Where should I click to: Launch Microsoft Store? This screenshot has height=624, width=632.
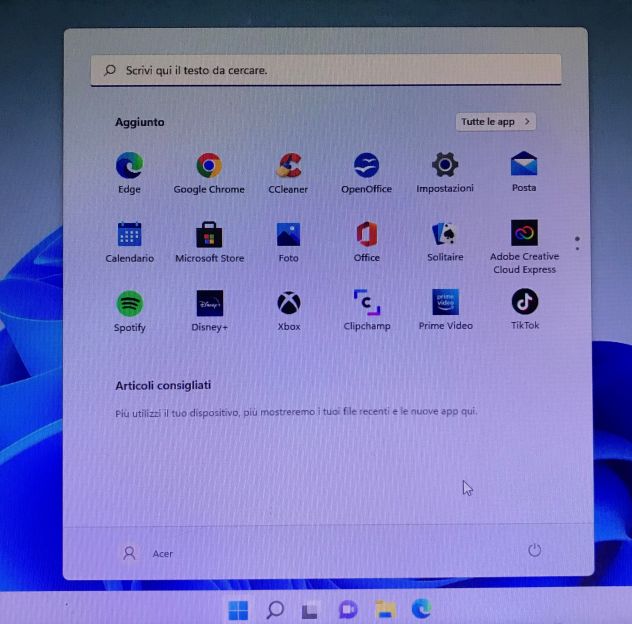(x=209, y=242)
